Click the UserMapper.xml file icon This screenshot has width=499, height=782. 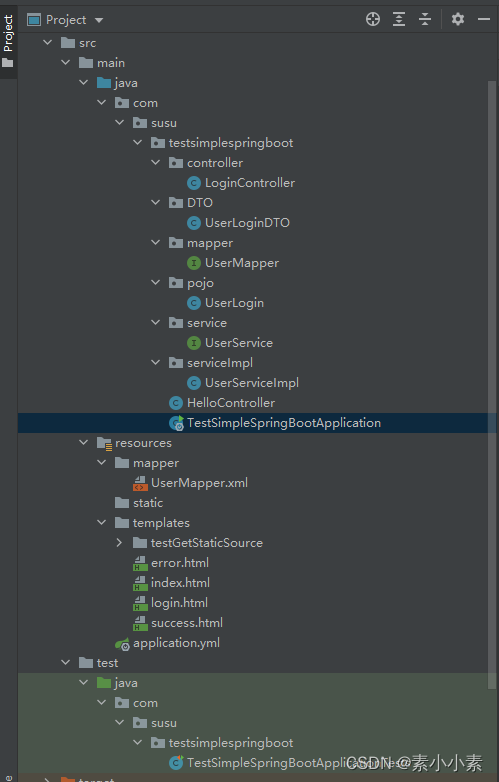point(141,483)
